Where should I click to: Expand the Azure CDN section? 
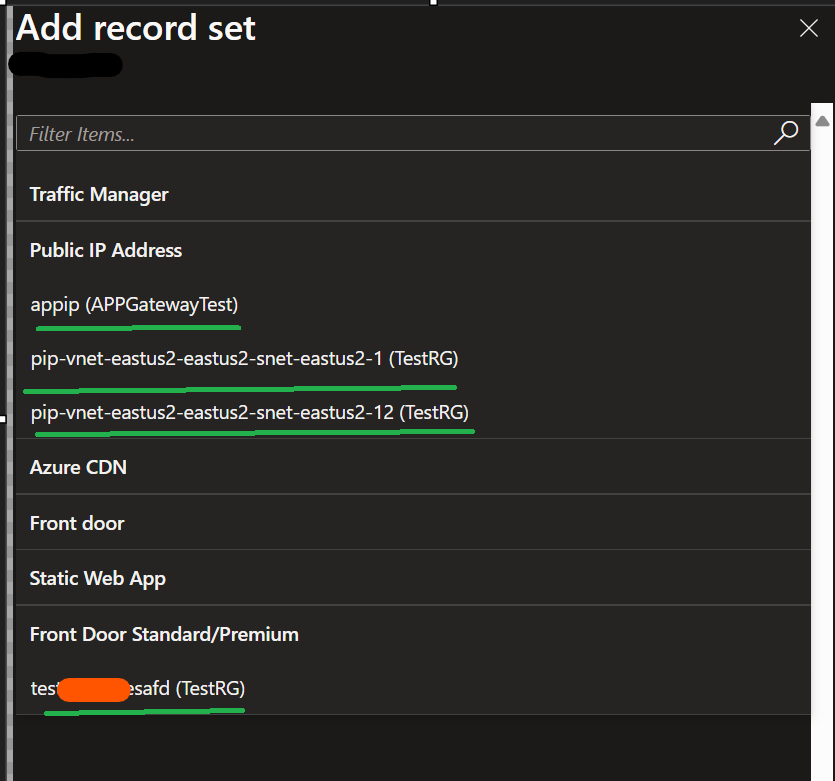point(77,467)
